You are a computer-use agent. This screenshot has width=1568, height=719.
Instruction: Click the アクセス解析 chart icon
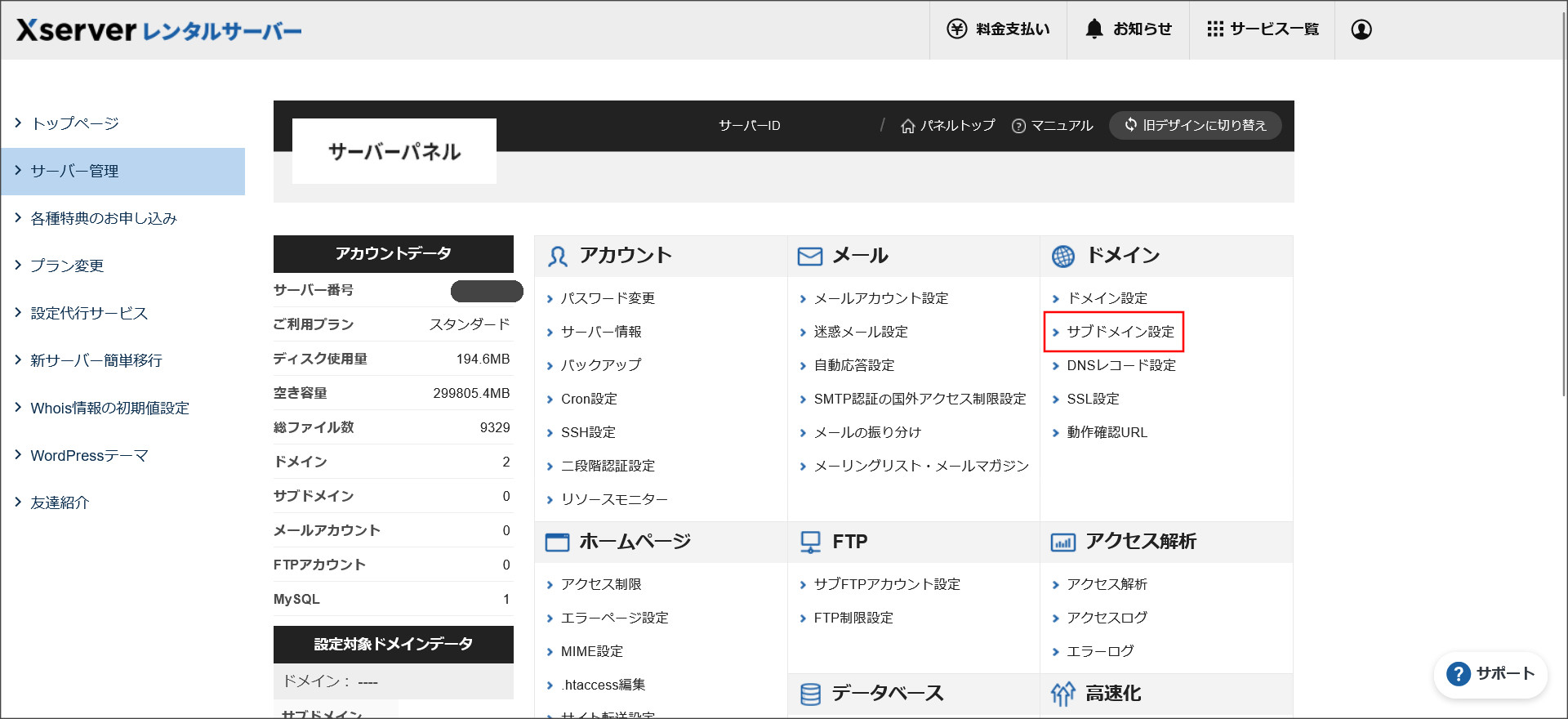click(1062, 542)
